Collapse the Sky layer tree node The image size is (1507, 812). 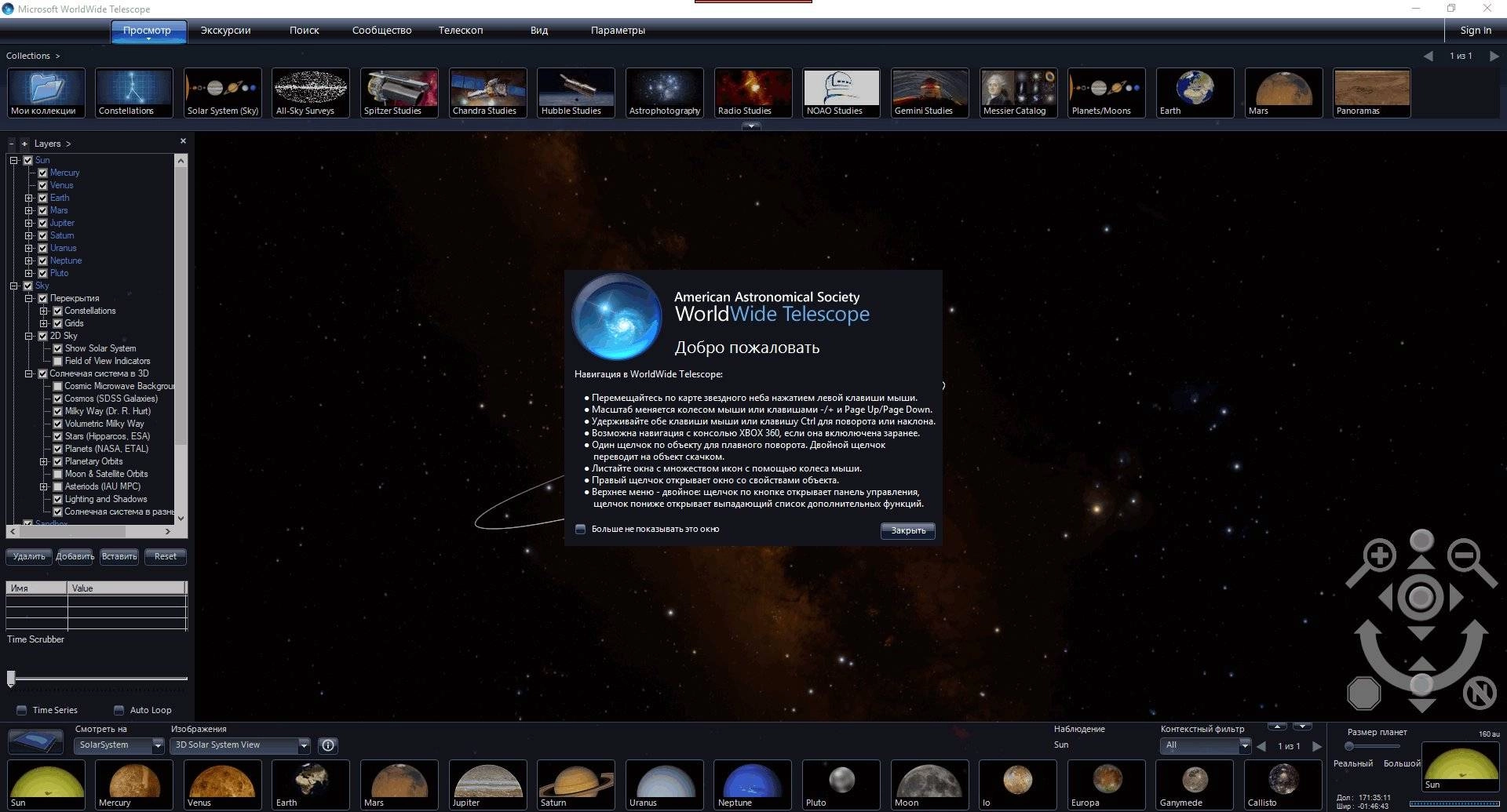click(x=13, y=286)
